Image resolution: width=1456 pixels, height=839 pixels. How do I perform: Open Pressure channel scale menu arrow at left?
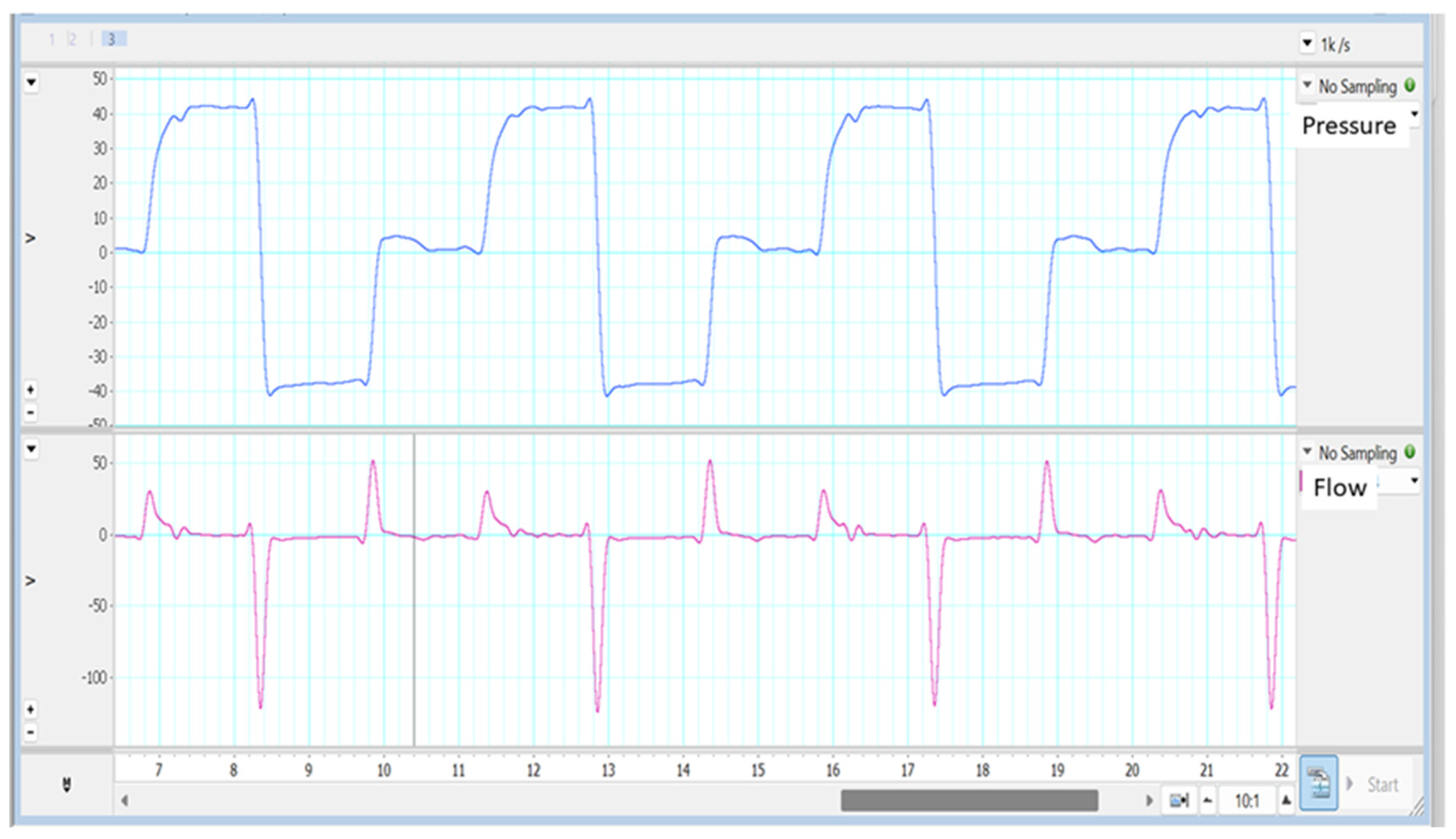point(31,82)
